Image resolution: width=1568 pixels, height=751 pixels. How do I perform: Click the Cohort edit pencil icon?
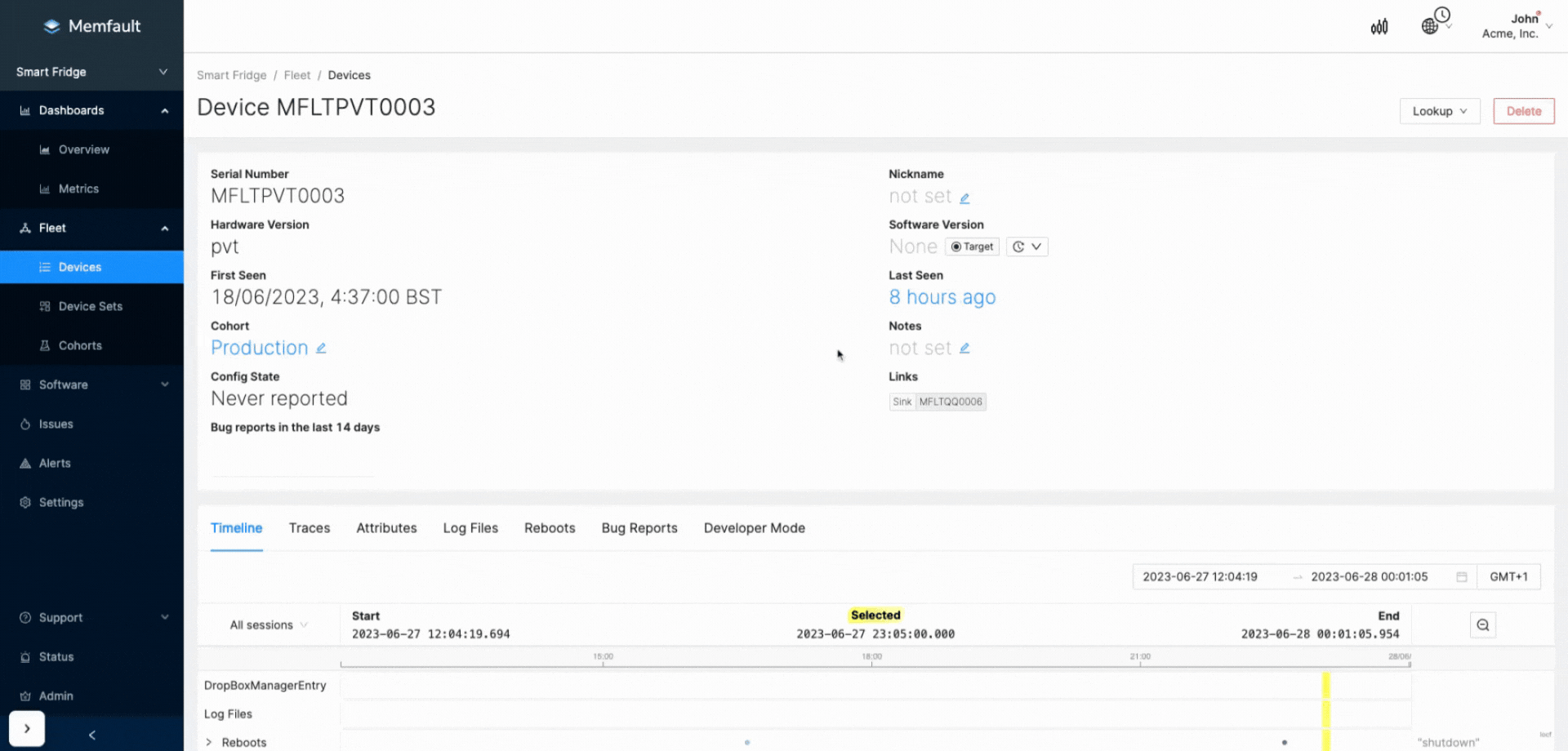(x=321, y=349)
